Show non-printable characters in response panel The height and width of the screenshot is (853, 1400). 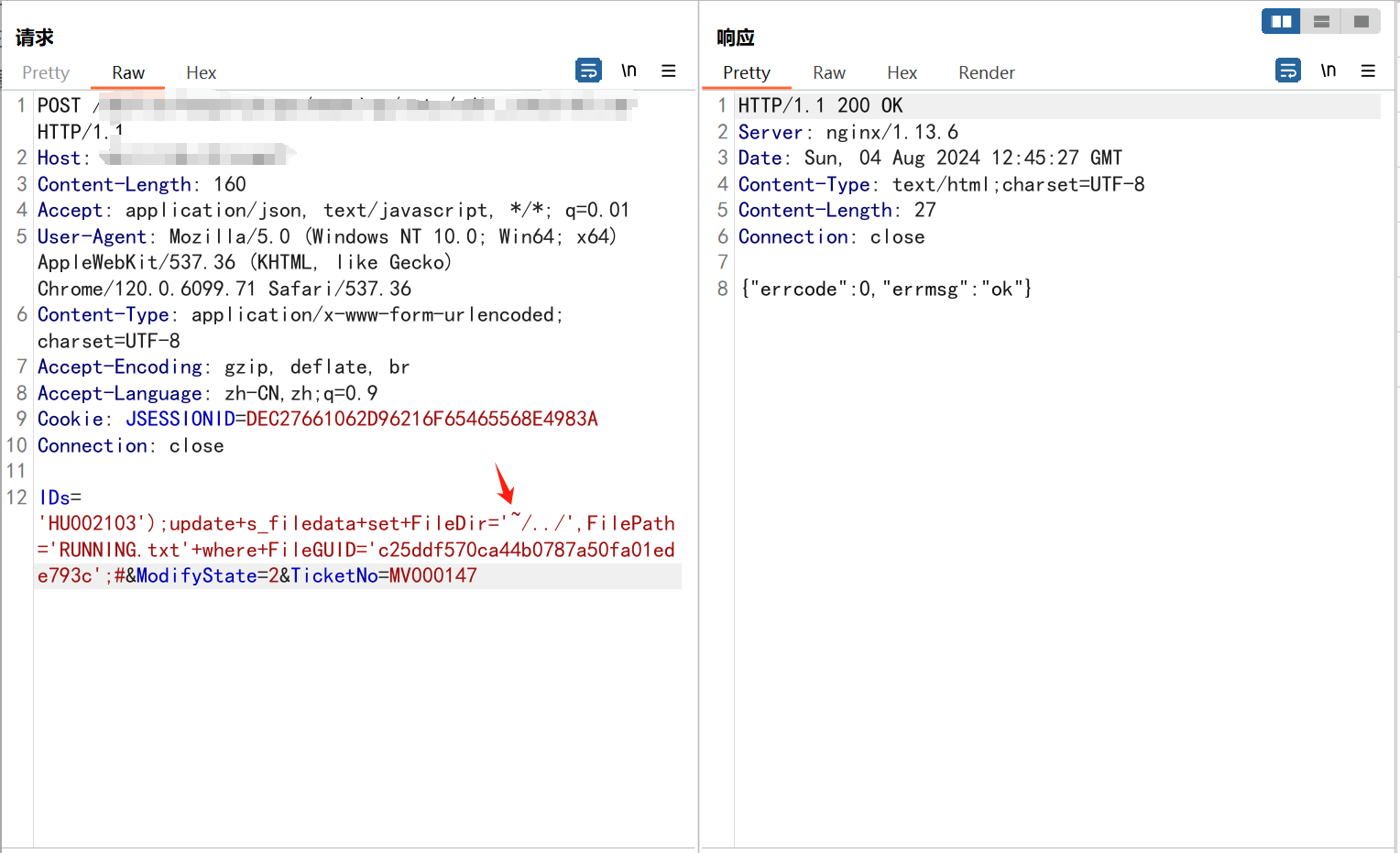[x=1328, y=71]
